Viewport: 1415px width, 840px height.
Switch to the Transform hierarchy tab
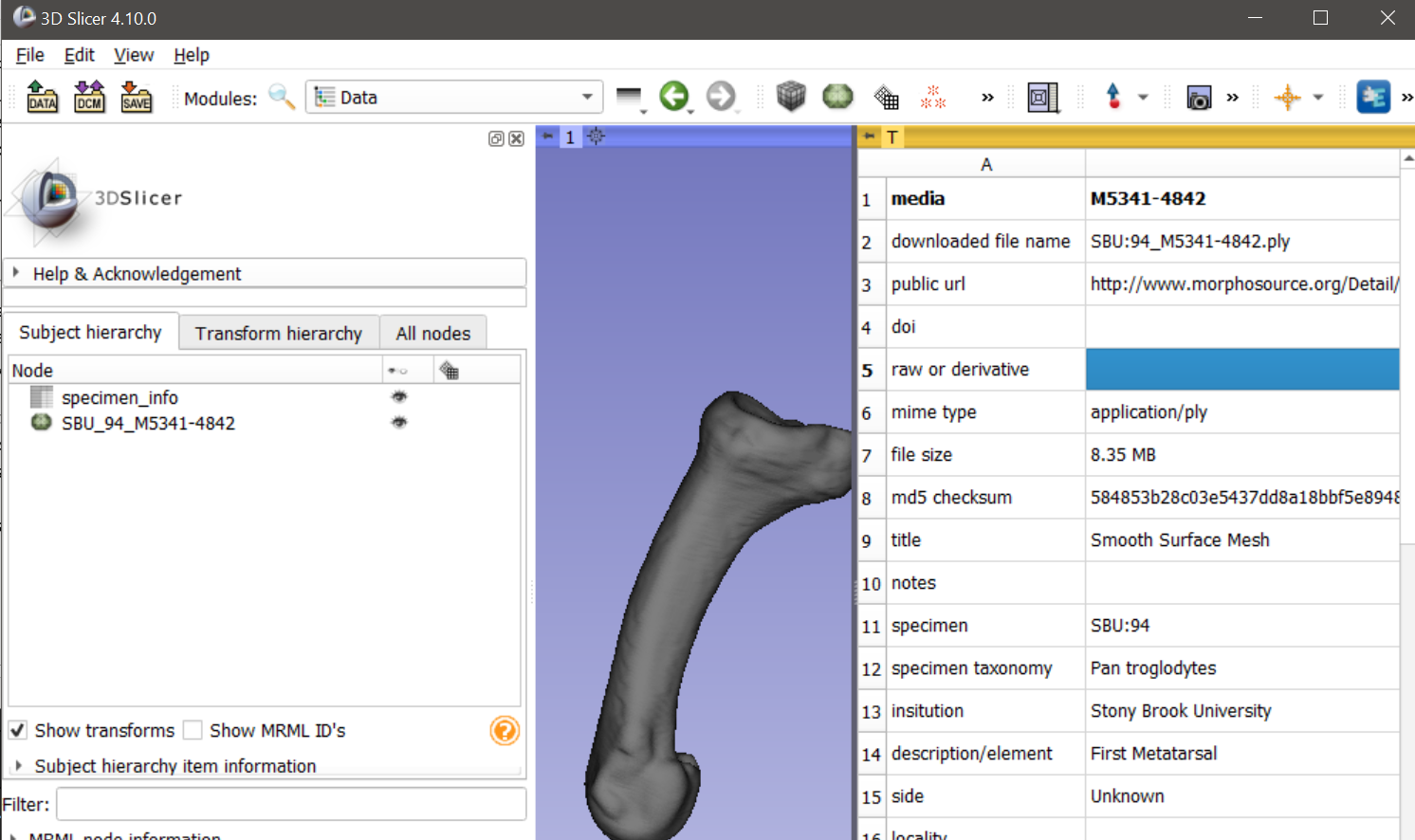tap(278, 333)
